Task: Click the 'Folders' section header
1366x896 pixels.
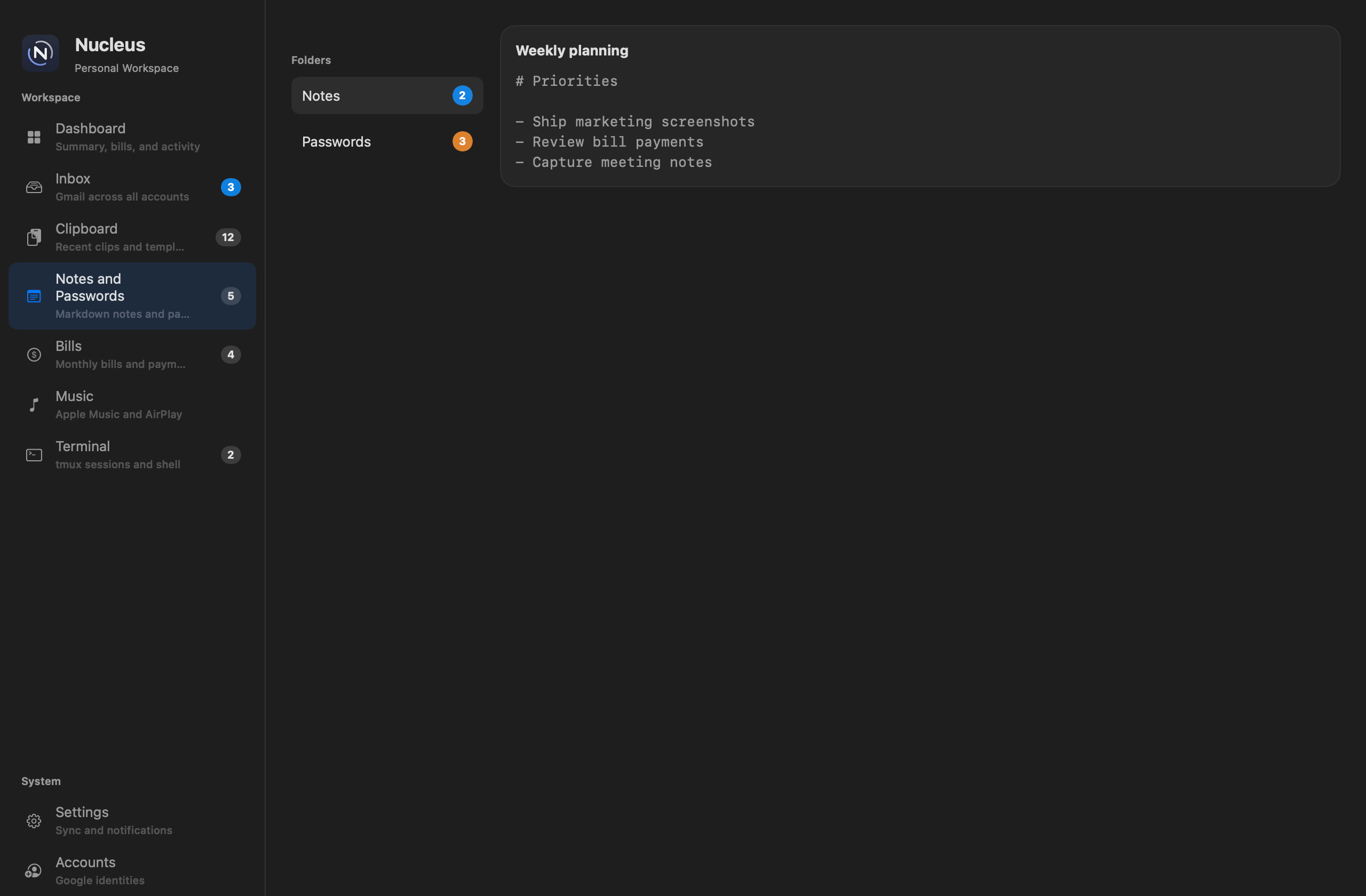Action: (311, 60)
